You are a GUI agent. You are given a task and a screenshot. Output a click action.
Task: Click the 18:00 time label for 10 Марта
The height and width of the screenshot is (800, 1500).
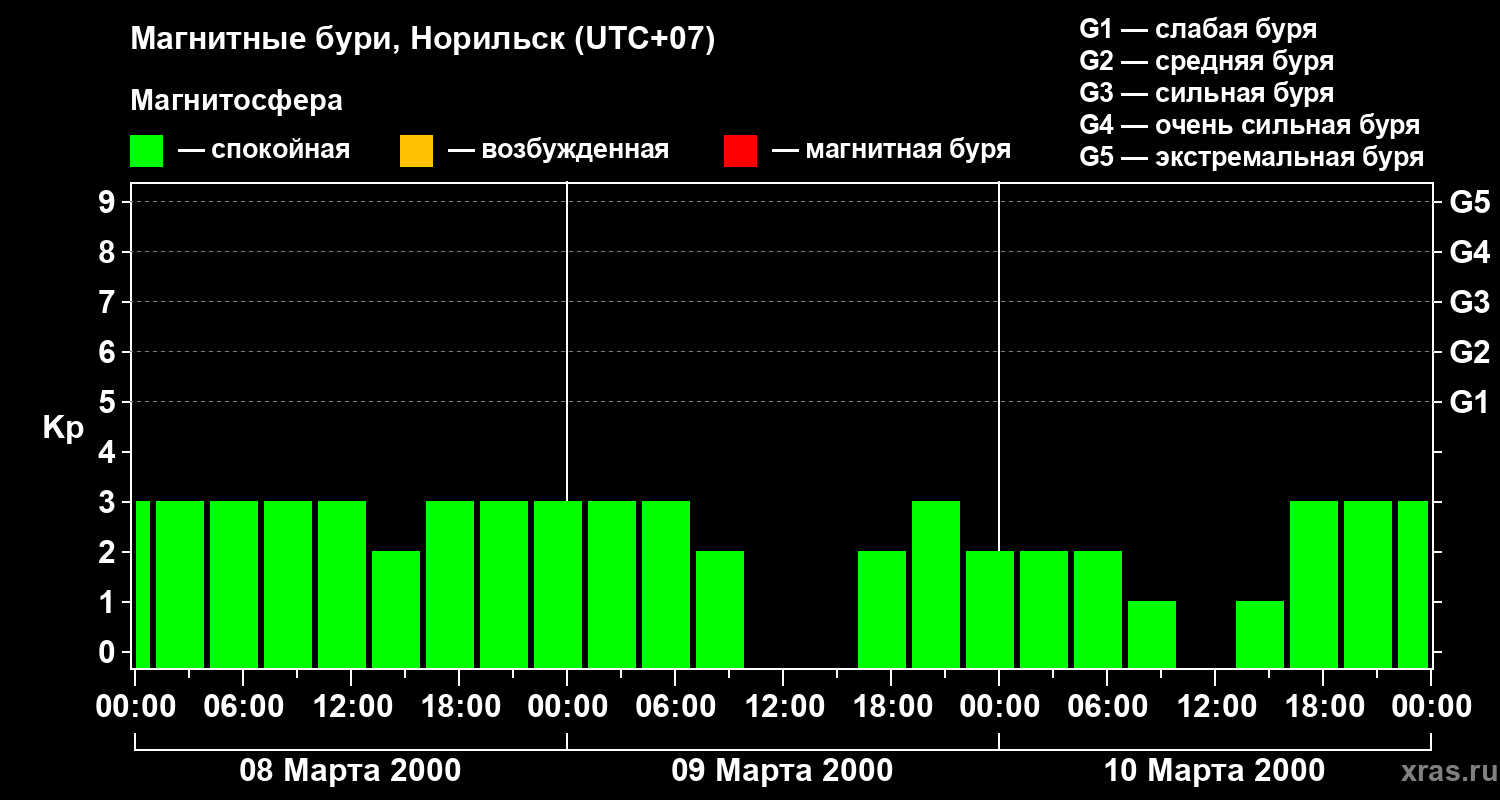1323,707
